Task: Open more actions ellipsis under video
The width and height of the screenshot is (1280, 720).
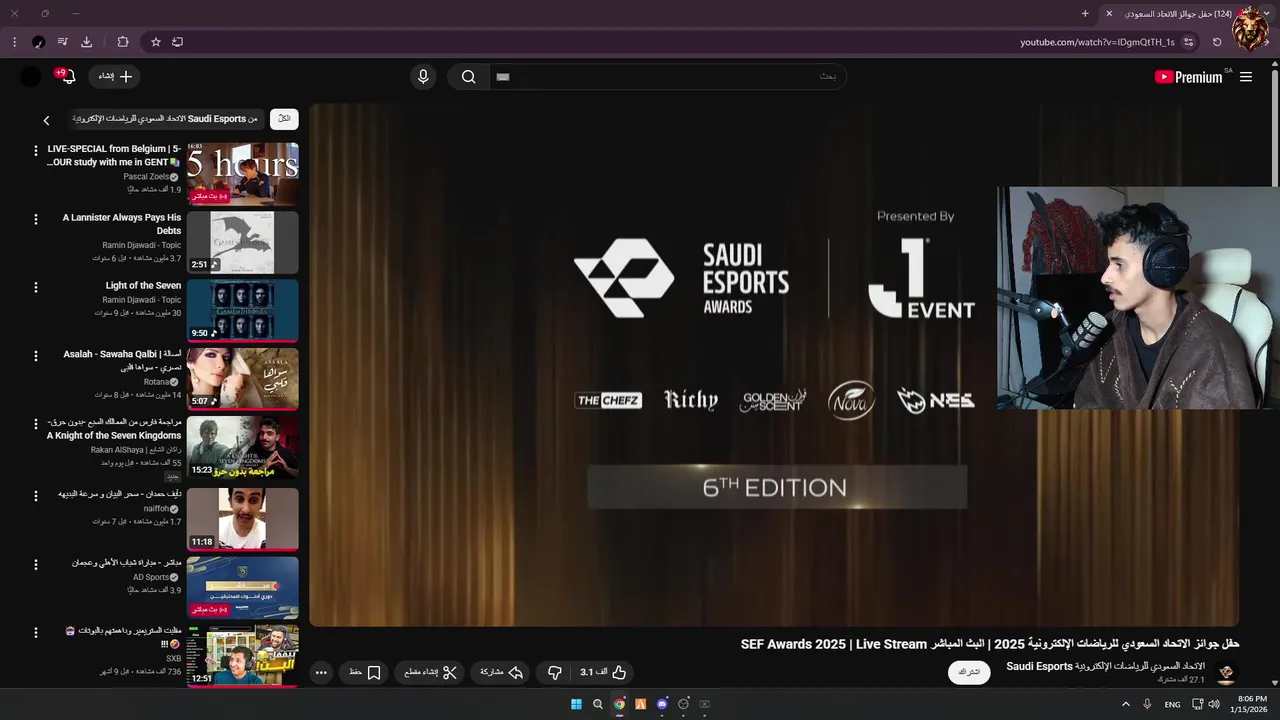Action: pyautogui.click(x=321, y=673)
